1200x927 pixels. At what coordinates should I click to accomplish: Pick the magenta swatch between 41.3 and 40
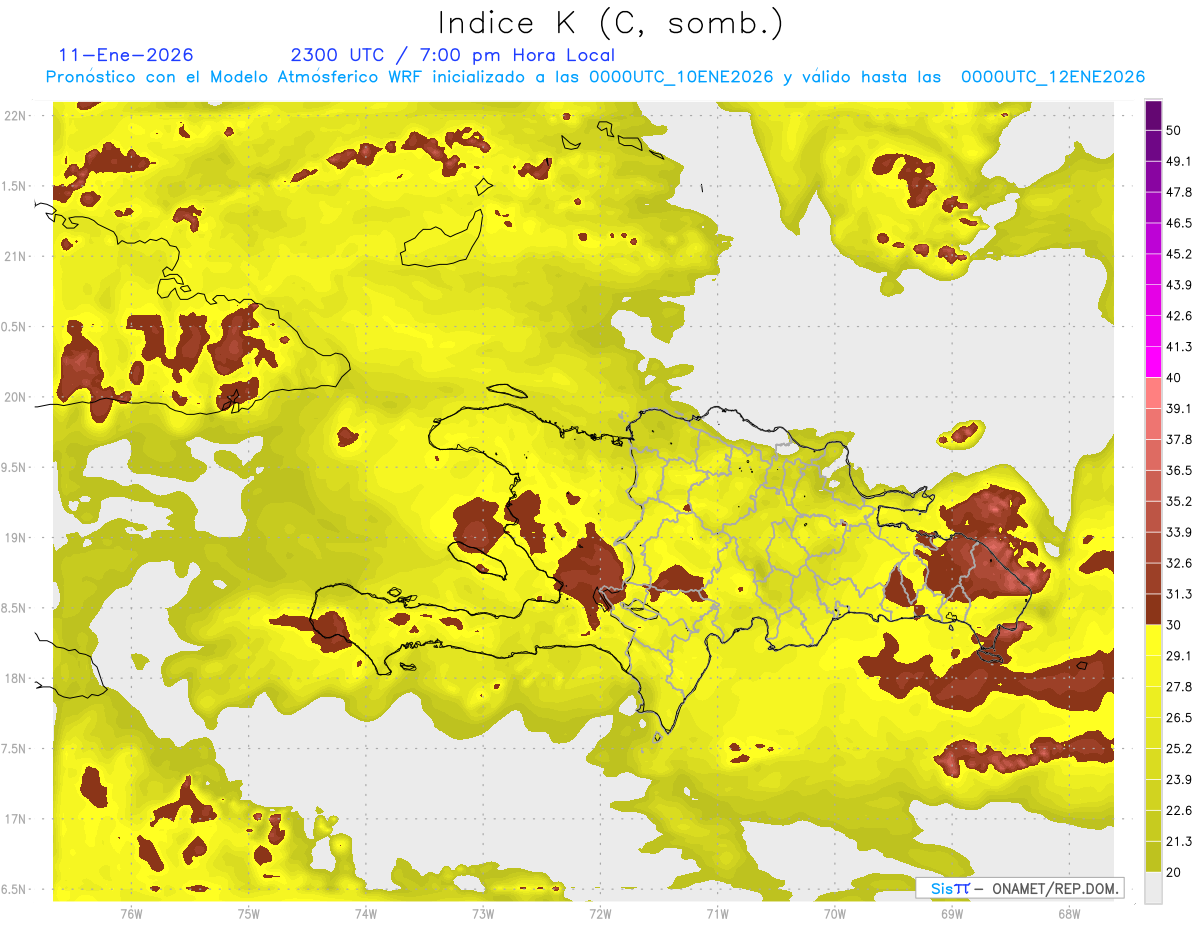tap(1153, 362)
